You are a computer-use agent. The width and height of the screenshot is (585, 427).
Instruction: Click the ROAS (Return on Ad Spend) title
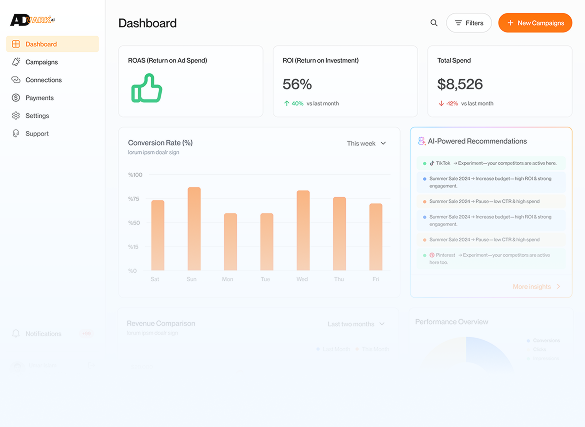click(x=168, y=60)
